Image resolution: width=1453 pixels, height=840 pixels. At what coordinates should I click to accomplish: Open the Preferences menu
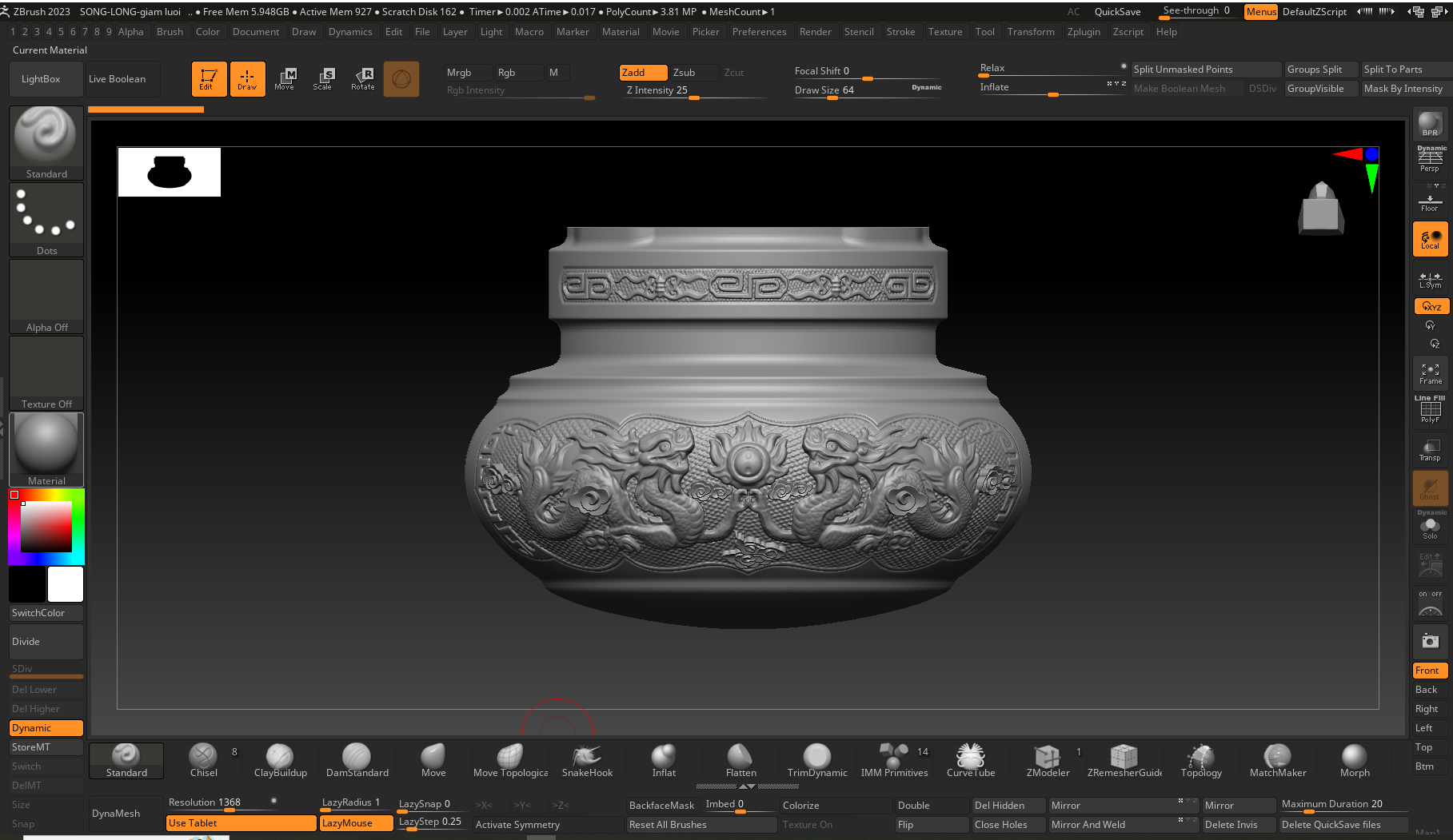[759, 32]
